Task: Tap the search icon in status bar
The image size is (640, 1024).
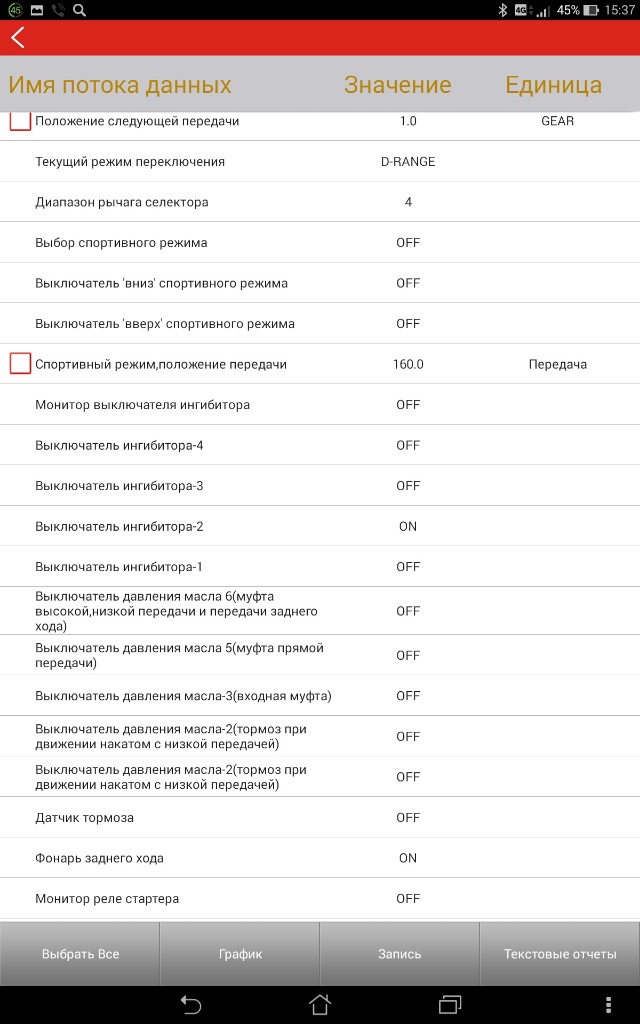Action: pyautogui.click(x=80, y=10)
